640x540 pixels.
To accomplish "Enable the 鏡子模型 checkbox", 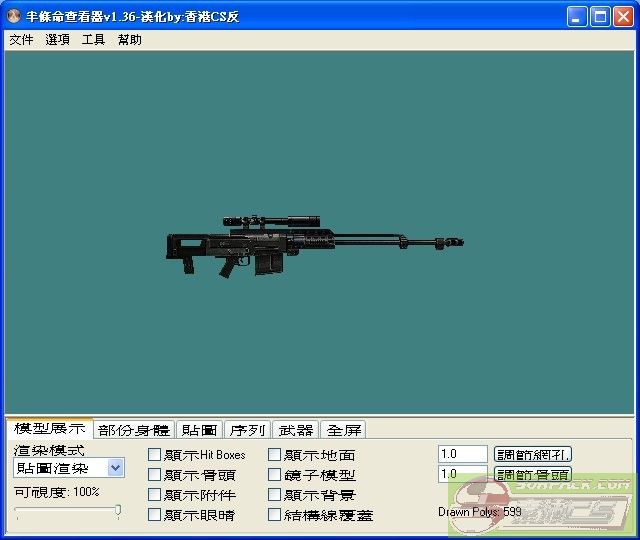I will click(x=274, y=475).
